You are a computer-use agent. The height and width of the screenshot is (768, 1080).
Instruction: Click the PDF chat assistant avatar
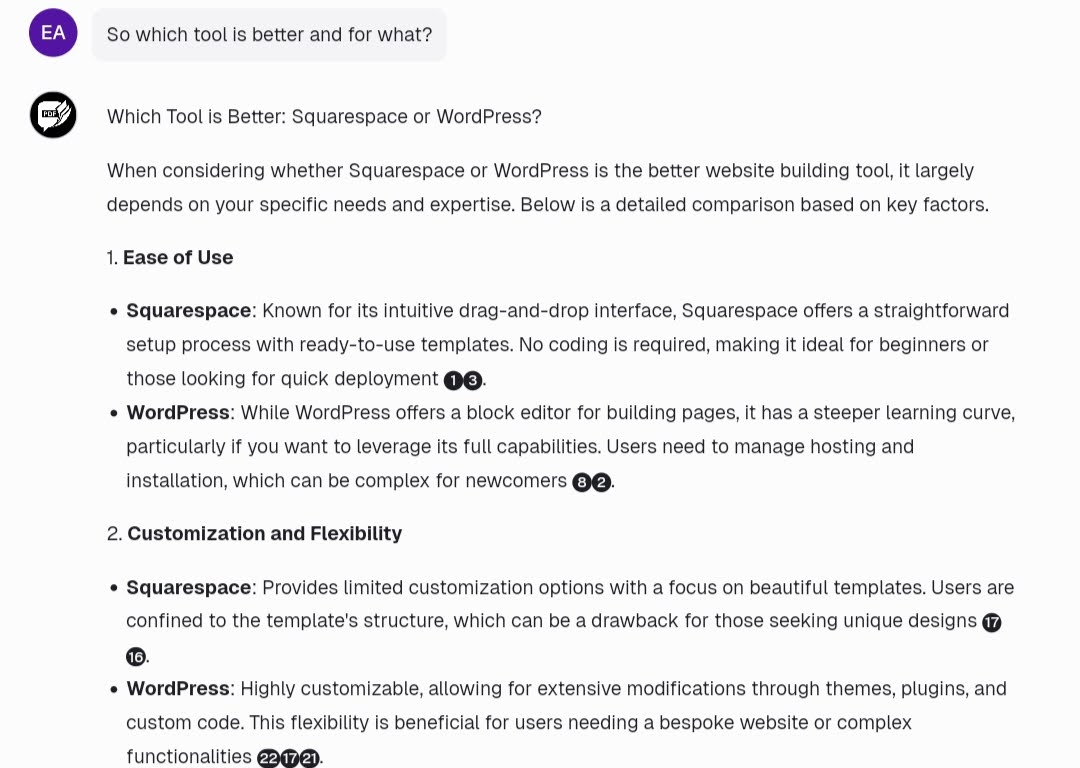coord(53,115)
